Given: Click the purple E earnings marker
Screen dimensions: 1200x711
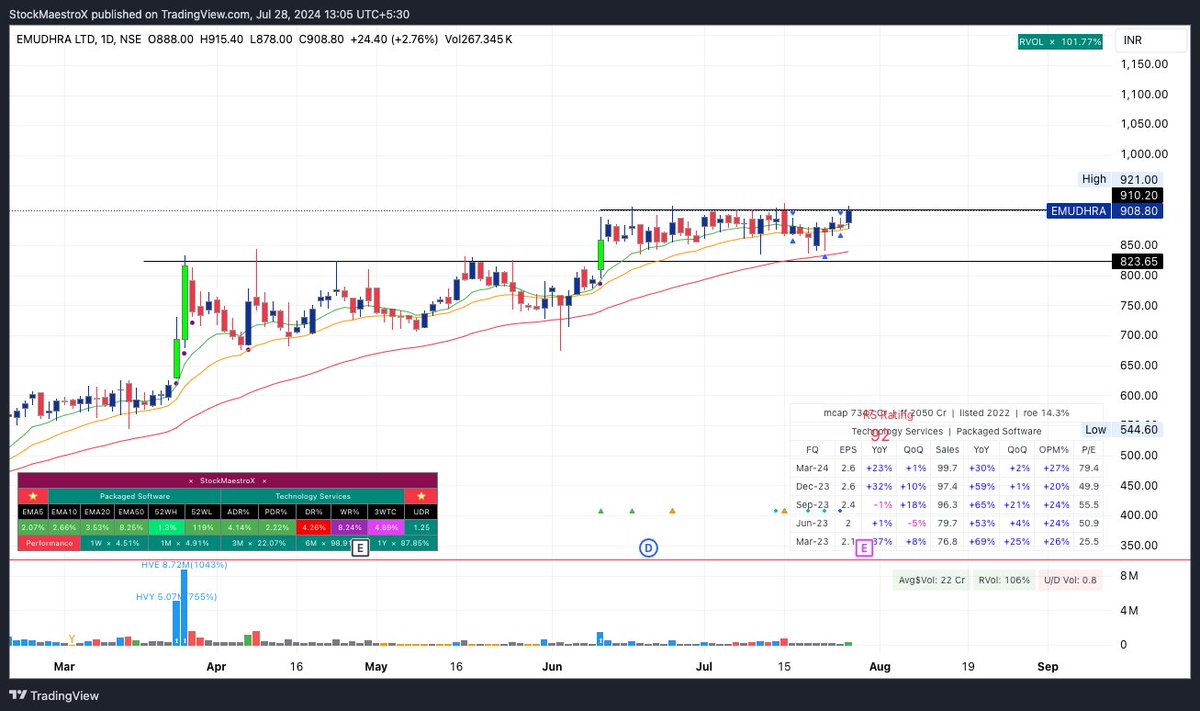Looking at the screenshot, I should pyautogui.click(x=864, y=547).
